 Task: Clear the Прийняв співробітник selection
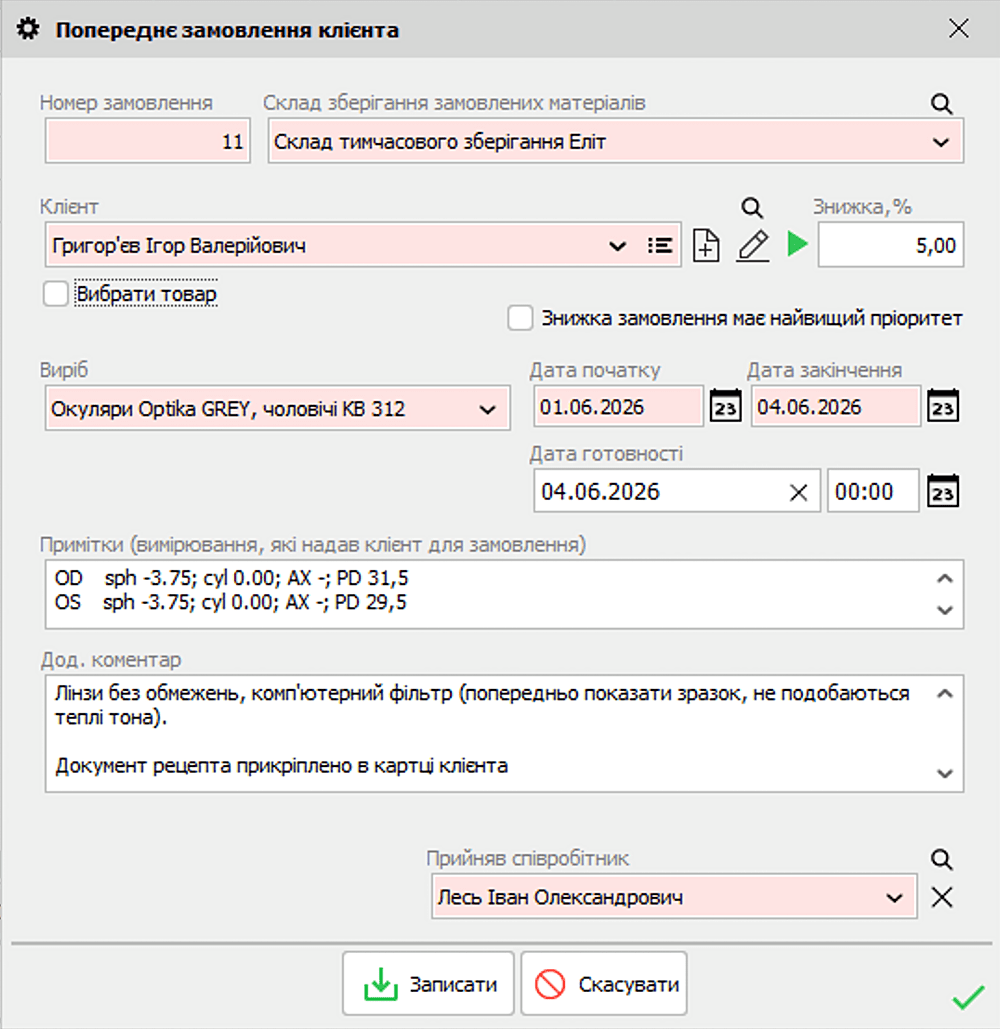942,897
